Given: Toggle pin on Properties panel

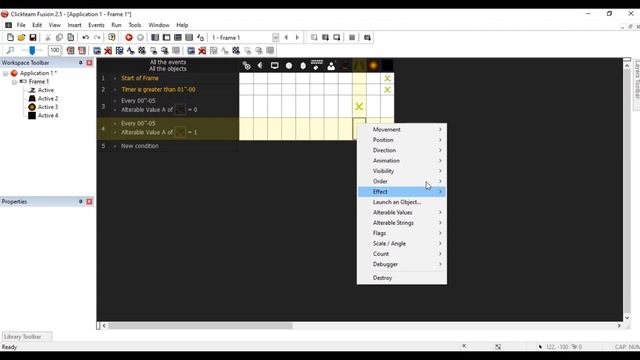Looking at the screenshot, I should coord(80,202).
